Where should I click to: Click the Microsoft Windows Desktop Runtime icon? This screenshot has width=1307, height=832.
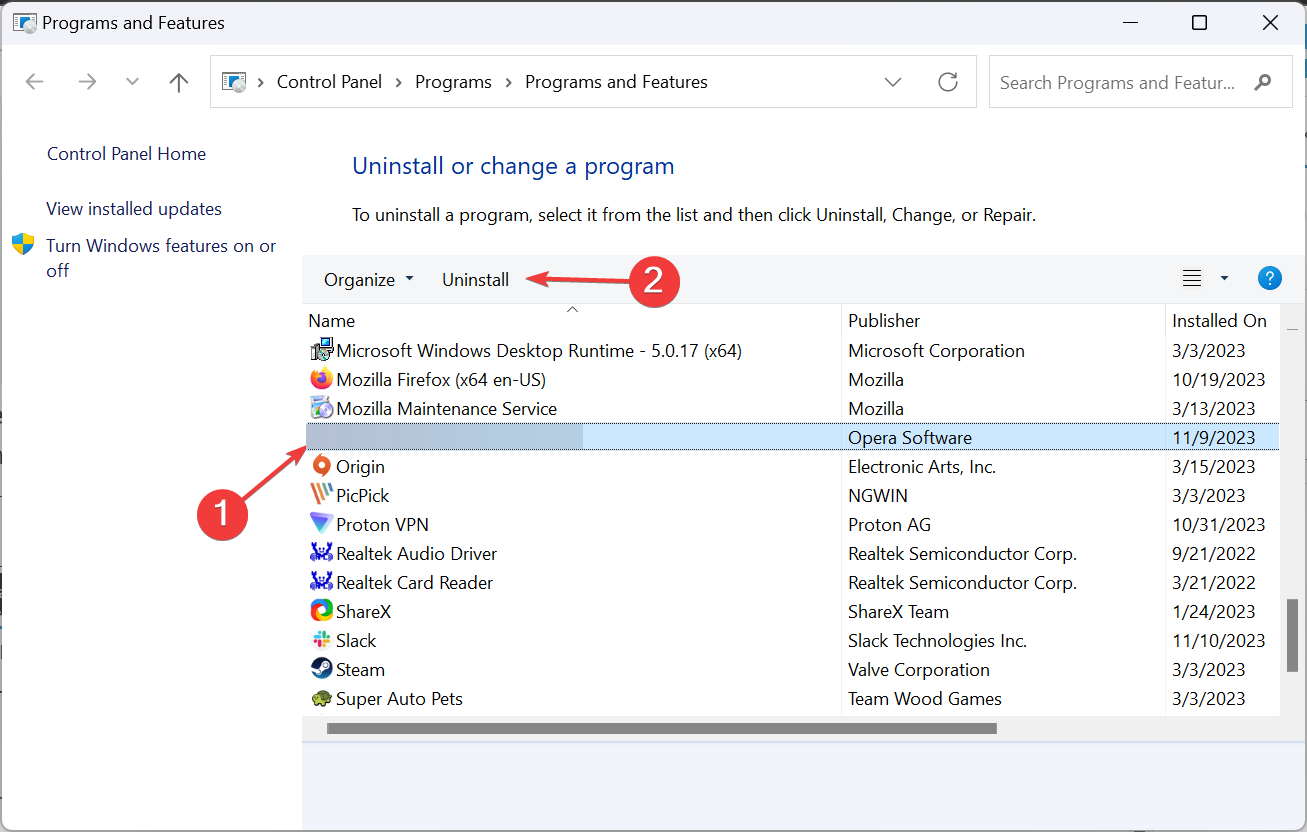tap(321, 350)
